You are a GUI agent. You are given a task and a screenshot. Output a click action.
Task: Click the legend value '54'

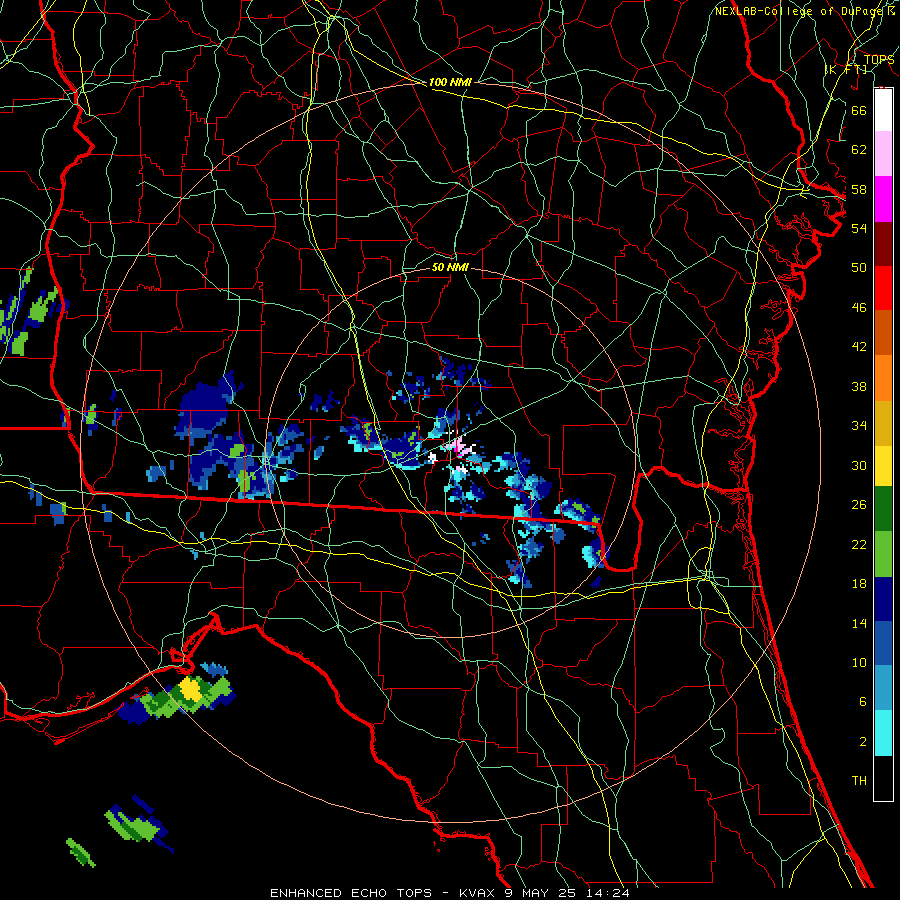859,228
